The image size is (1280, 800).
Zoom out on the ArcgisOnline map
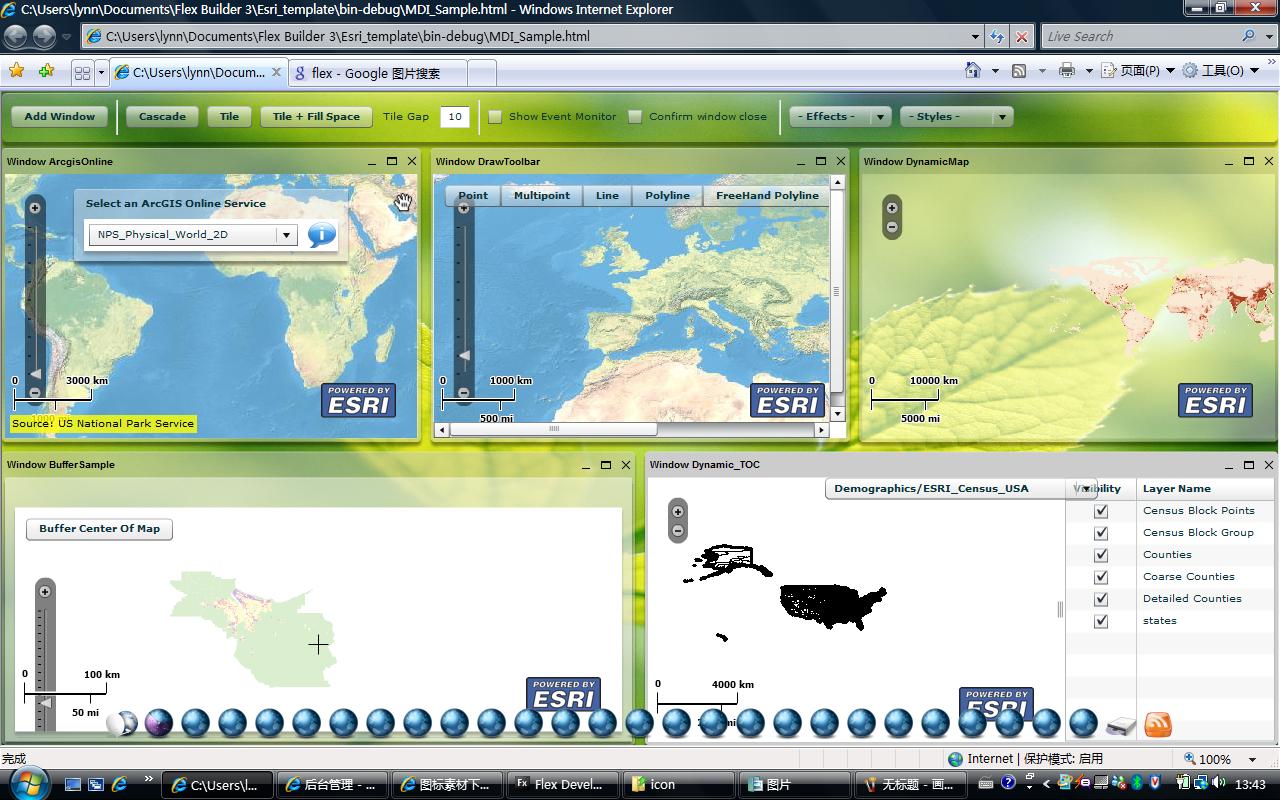pos(35,393)
